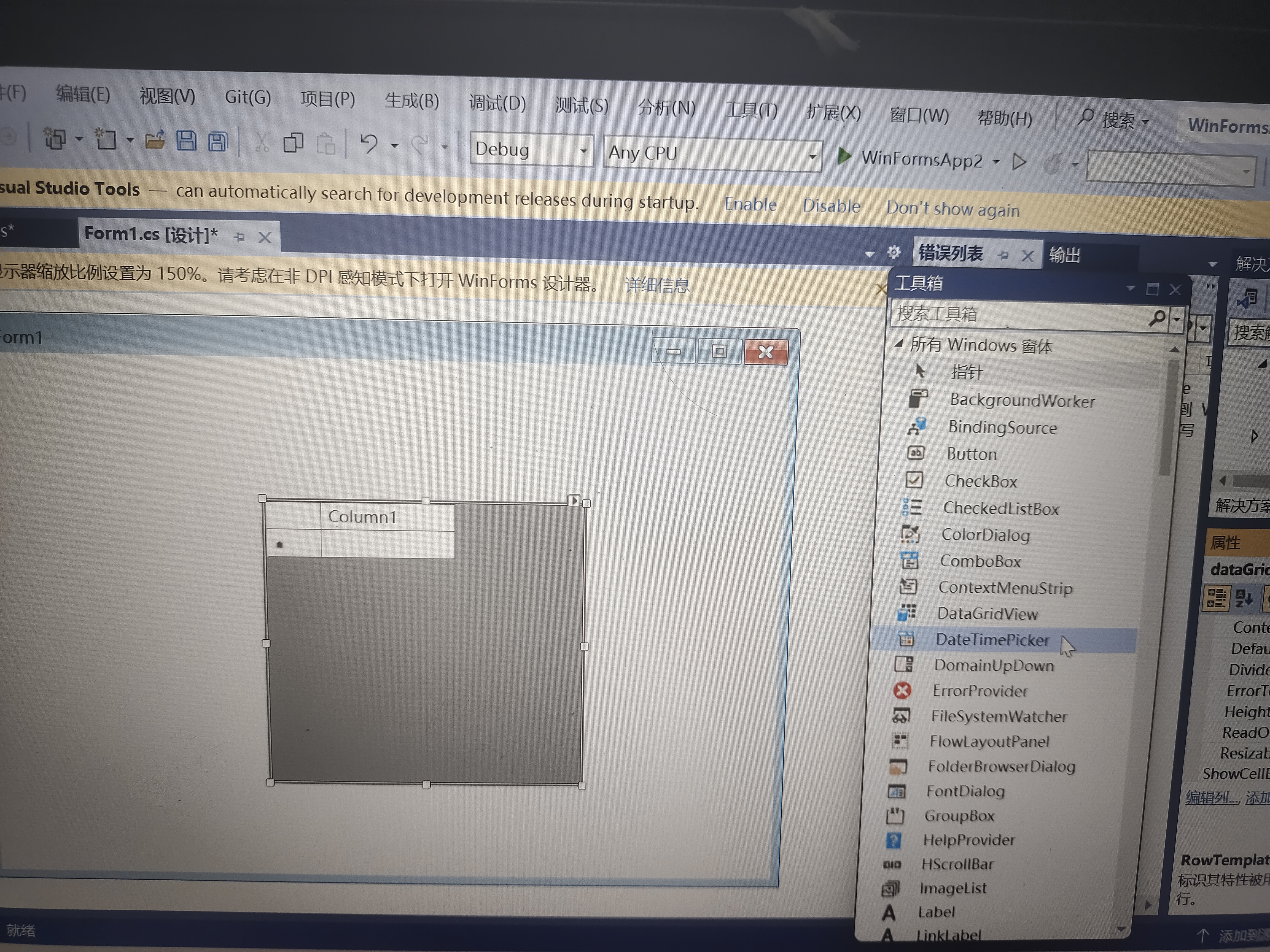Click the Save All toolbar icon
1270x952 pixels.
coord(218,141)
